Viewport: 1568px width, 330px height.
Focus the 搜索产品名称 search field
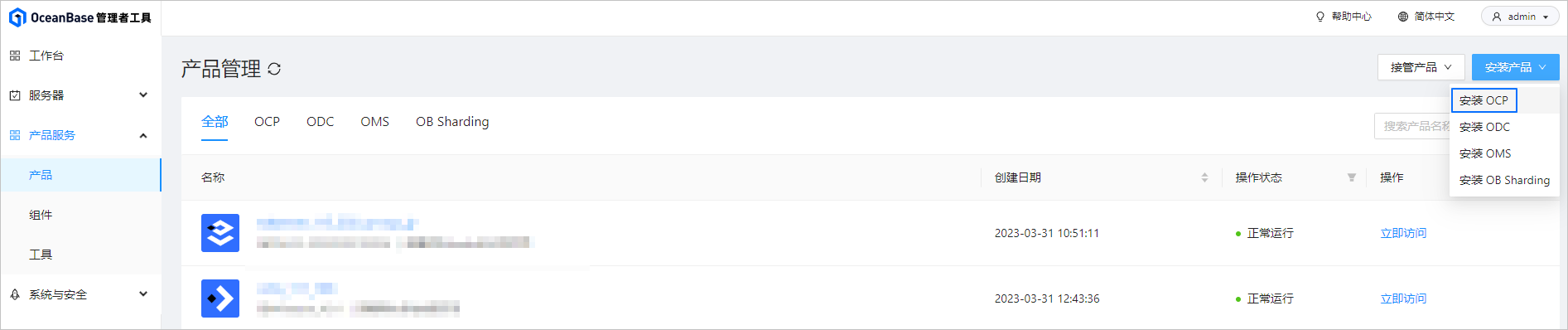pyautogui.click(x=1412, y=126)
